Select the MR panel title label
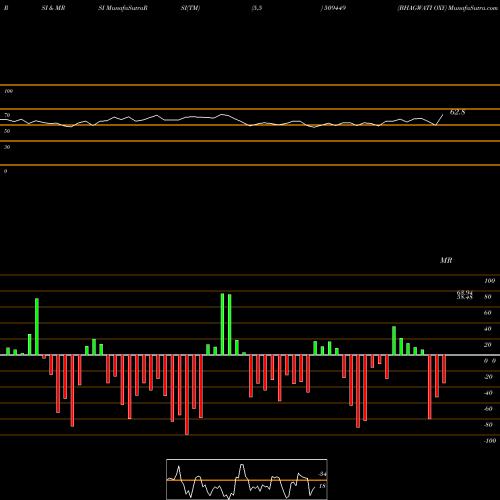Viewport: 500px width, 500px height. (446, 260)
